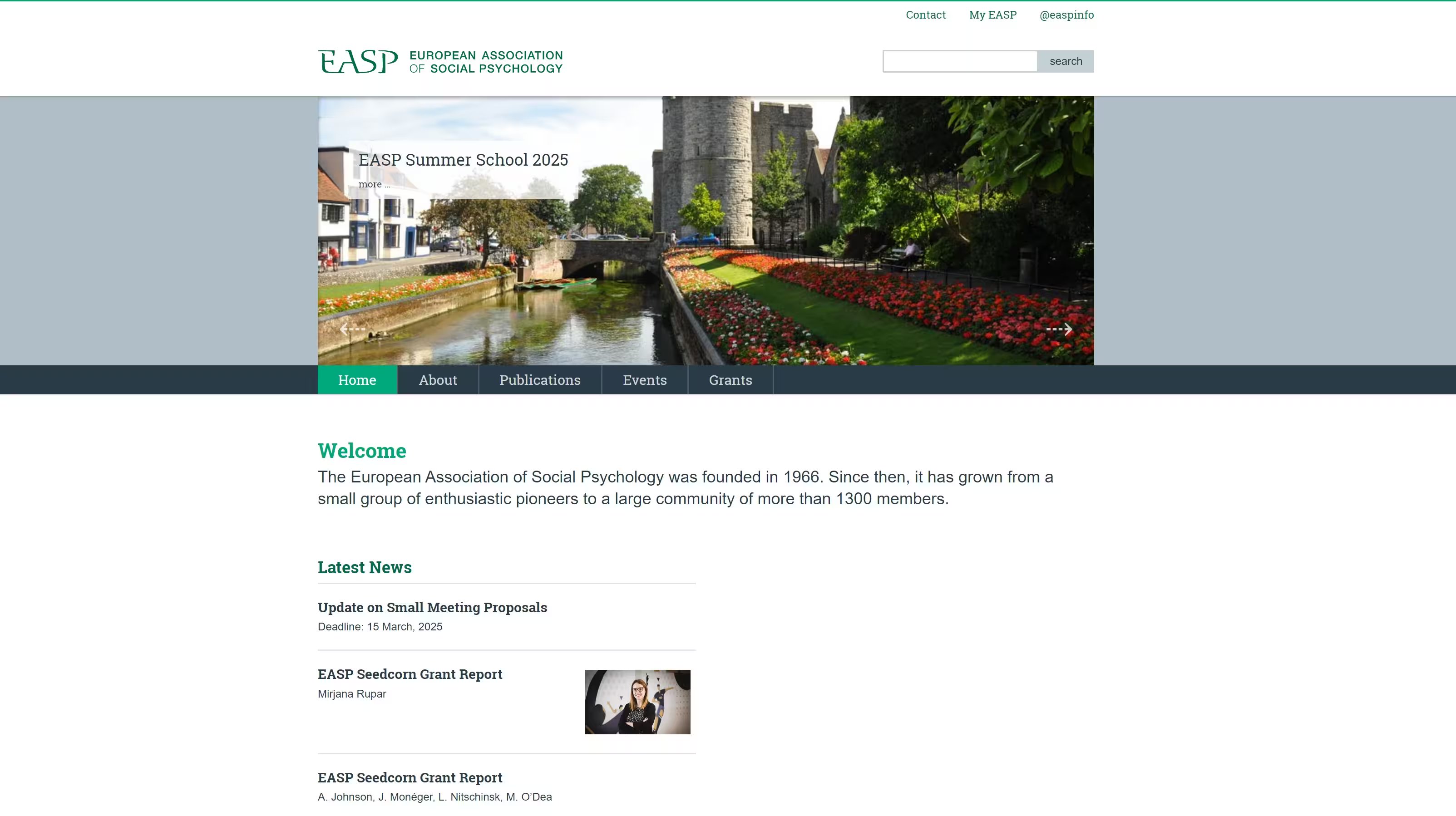Open the Contact link
The height and width of the screenshot is (816, 1456).
(x=925, y=15)
